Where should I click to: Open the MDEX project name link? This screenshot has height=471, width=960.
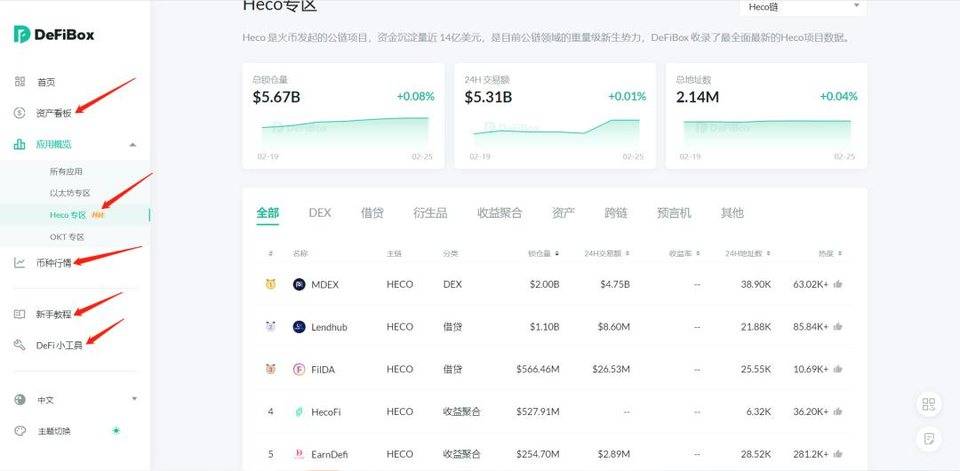pos(324,284)
